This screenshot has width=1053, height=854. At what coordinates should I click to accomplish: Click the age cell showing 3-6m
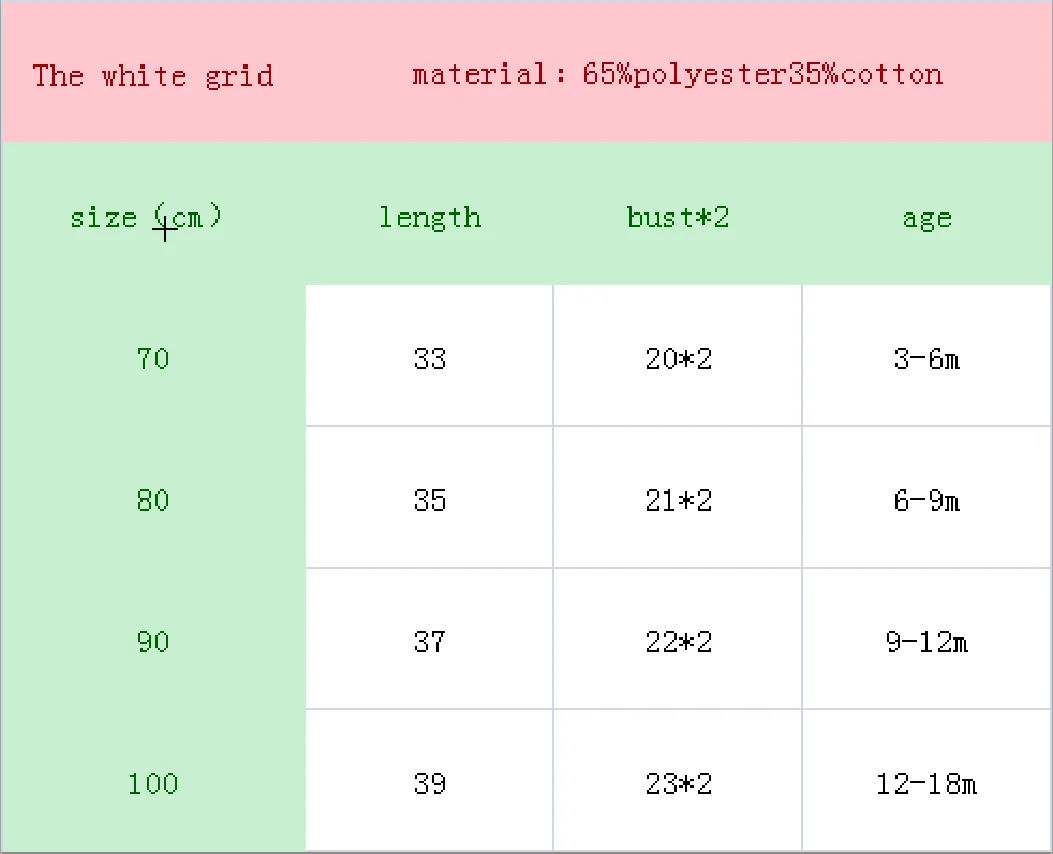(926, 355)
